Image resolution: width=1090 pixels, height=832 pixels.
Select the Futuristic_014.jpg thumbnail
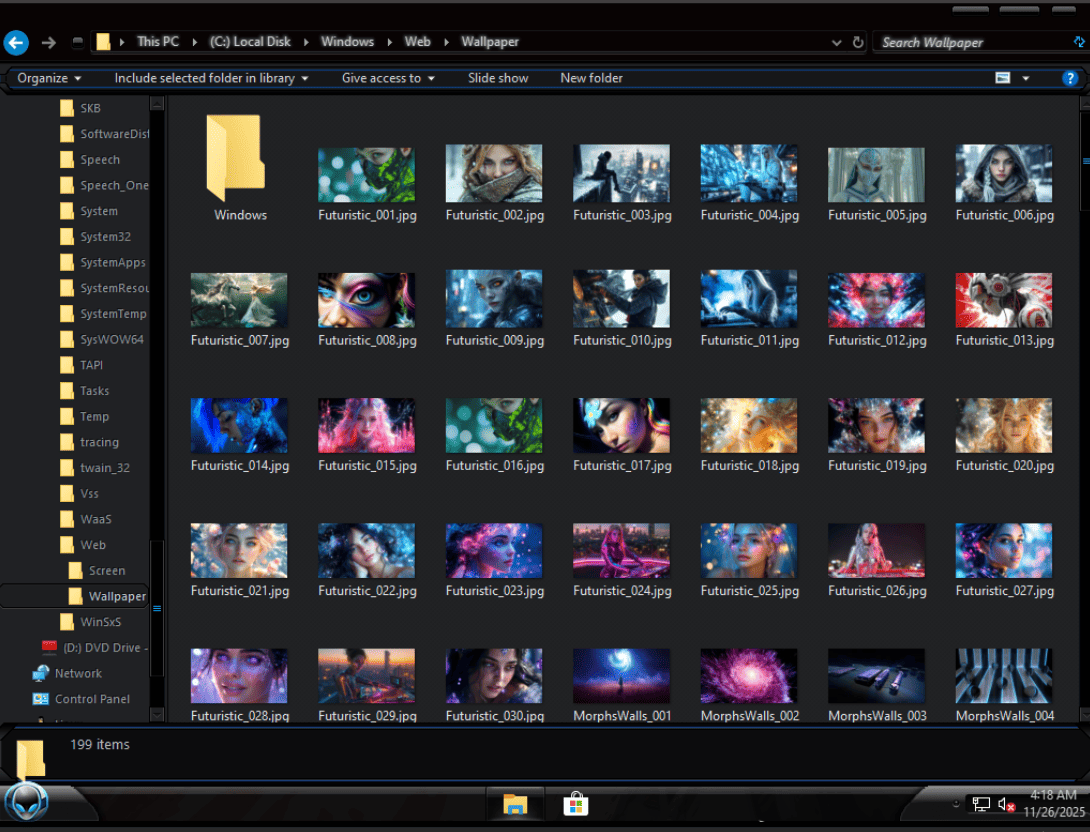coord(239,425)
